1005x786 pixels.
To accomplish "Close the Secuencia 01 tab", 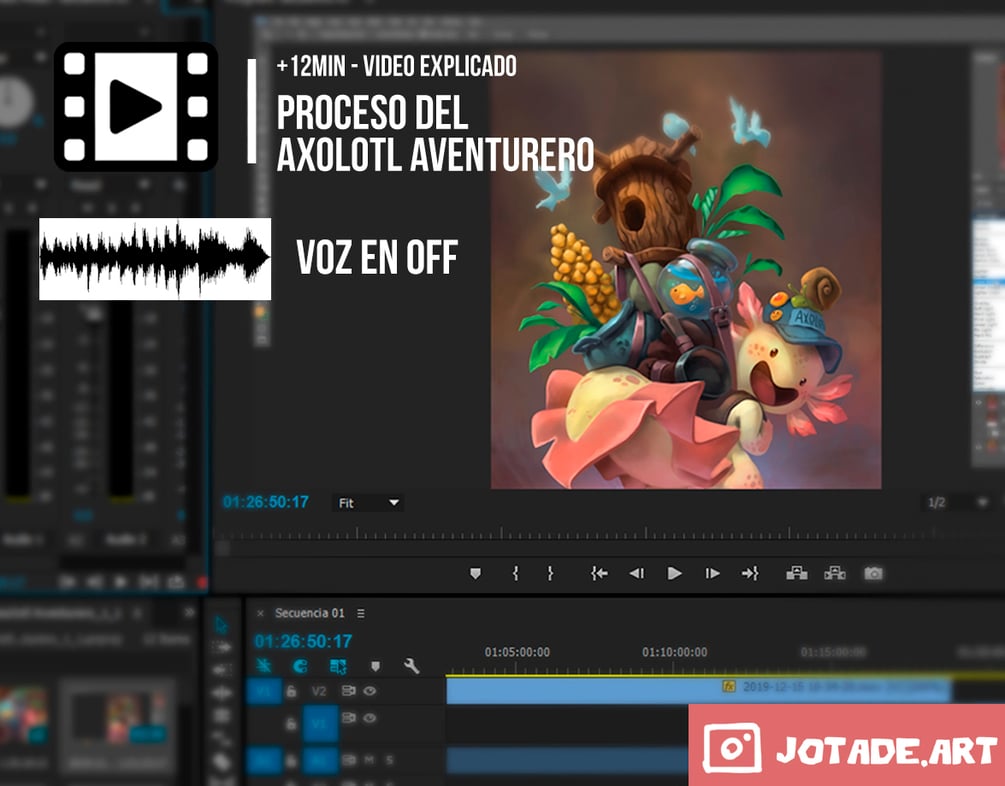I will [x=260, y=614].
